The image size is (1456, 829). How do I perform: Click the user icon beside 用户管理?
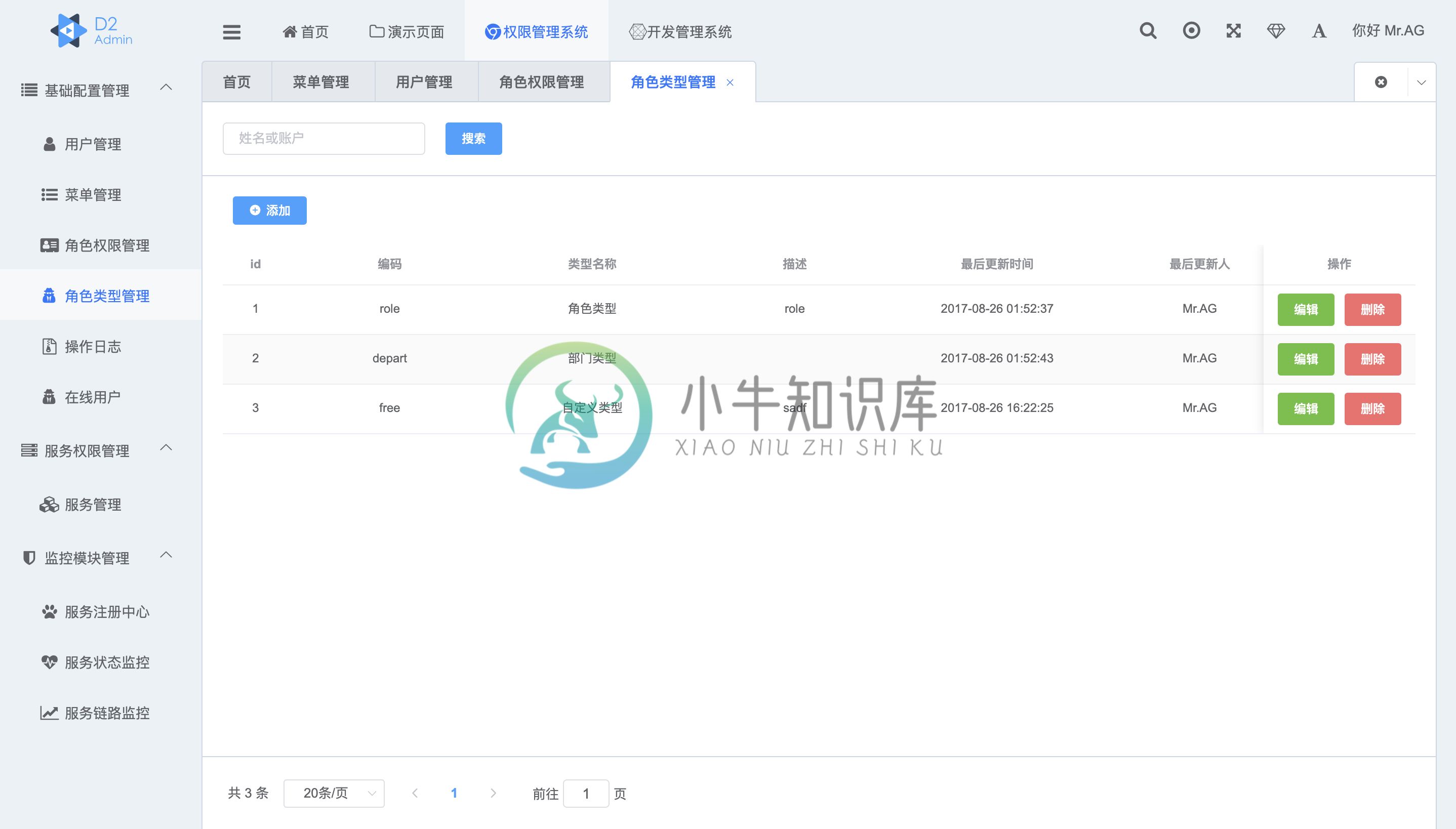point(50,144)
